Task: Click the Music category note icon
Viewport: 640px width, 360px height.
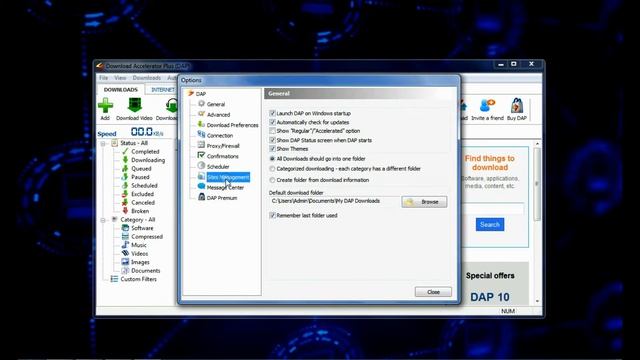Action: (x=125, y=245)
